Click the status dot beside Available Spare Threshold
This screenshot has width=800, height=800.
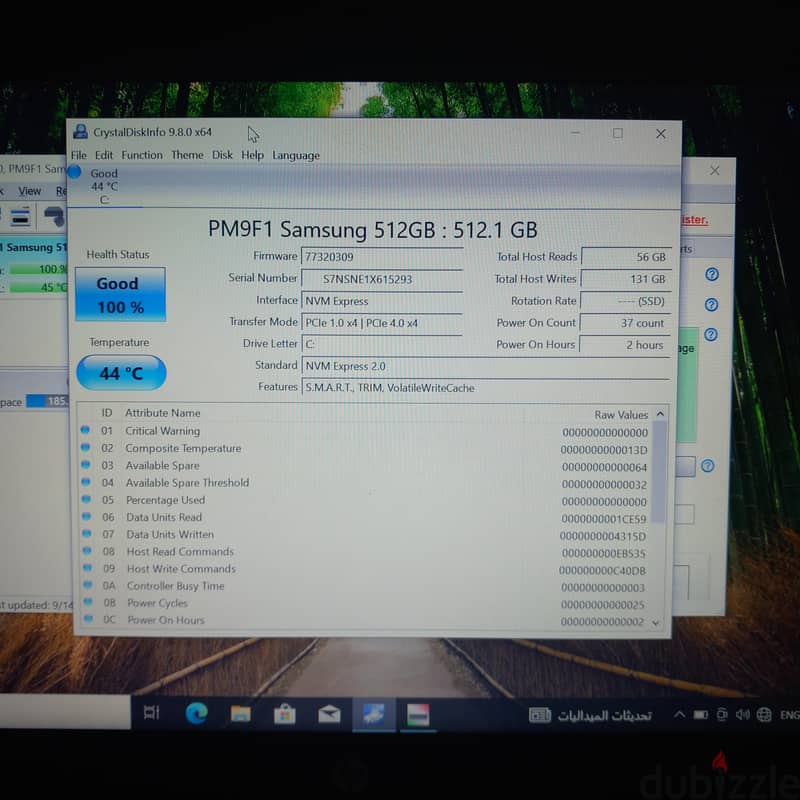pyautogui.click(x=86, y=482)
